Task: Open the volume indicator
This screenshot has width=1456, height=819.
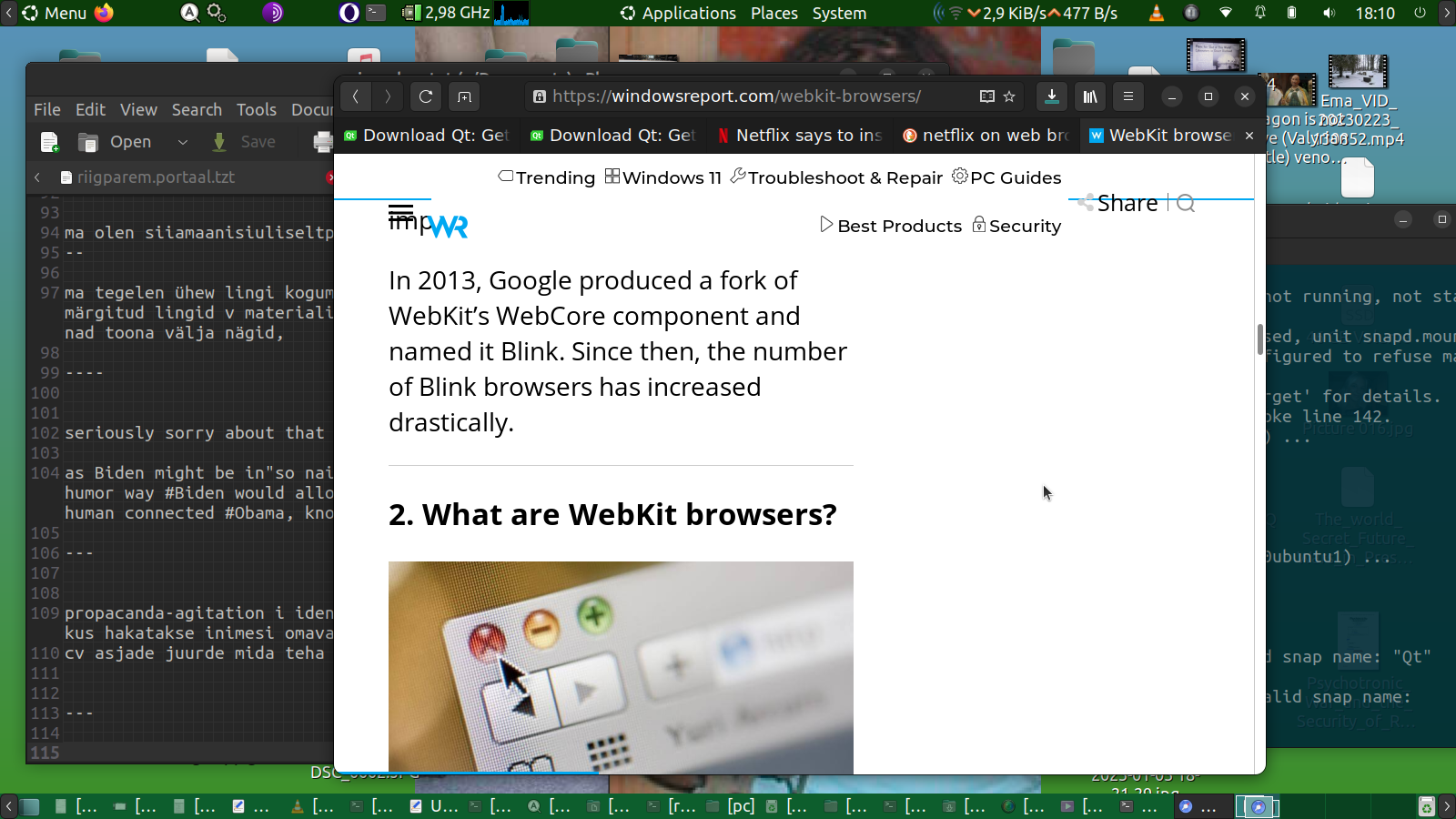Action: click(x=1330, y=13)
